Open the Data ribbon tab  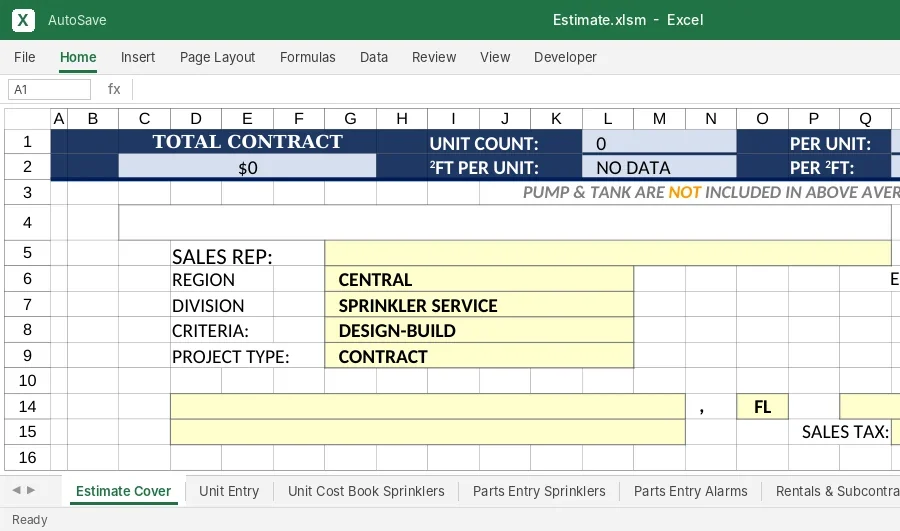coord(374,57)
